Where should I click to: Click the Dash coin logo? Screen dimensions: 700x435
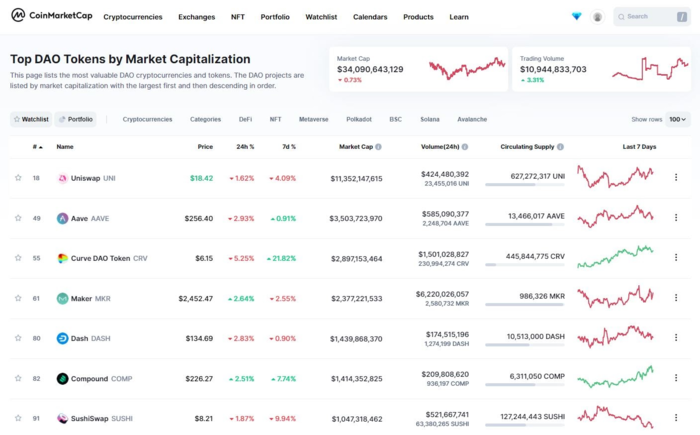[62, 339]
